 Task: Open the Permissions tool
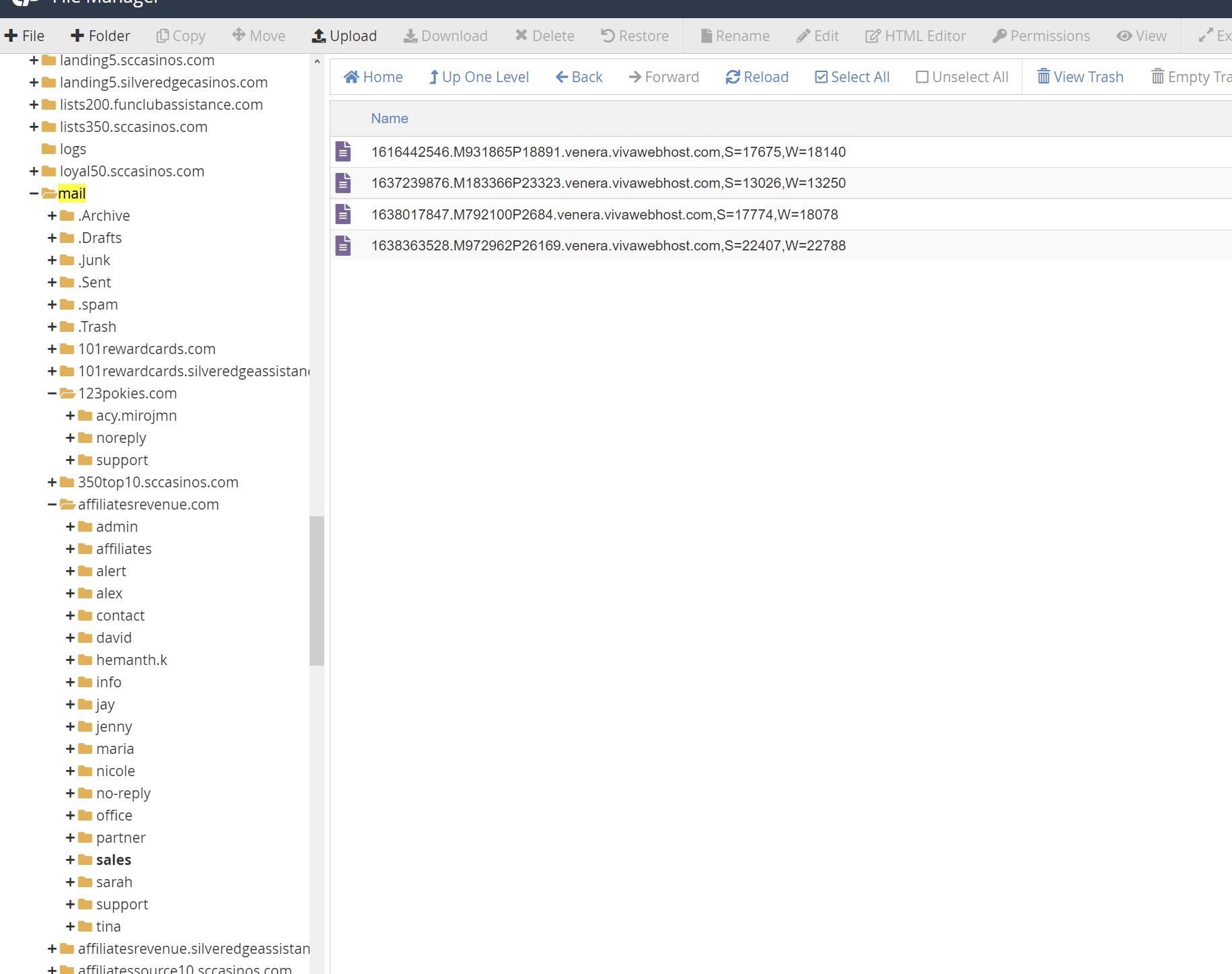point(1041,36)
